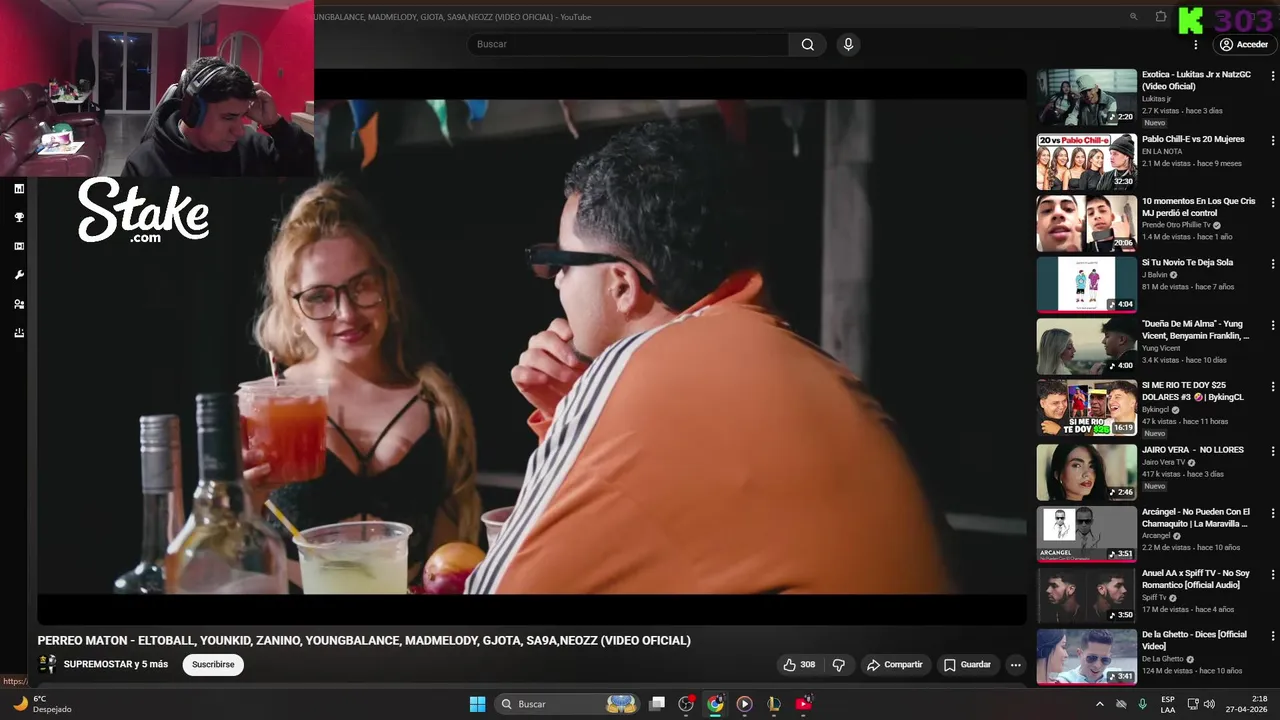
Task: Open options menu for Arcángel video
Action: [x=1273, y=514]
